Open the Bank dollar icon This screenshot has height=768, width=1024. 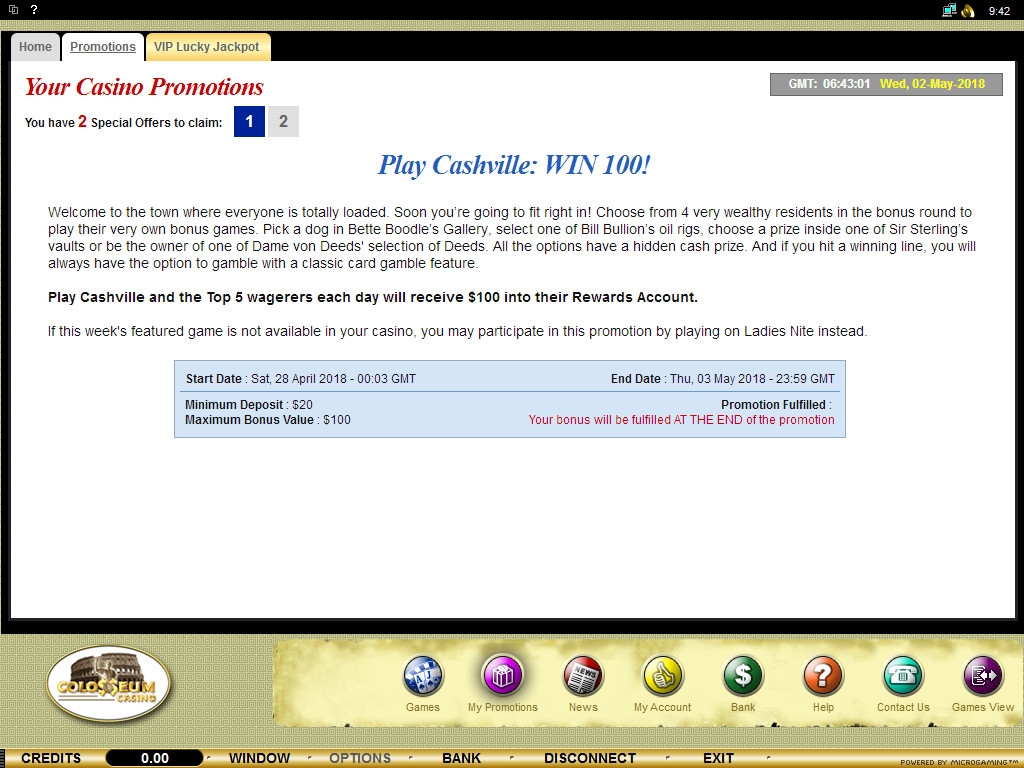pos(743,677)
